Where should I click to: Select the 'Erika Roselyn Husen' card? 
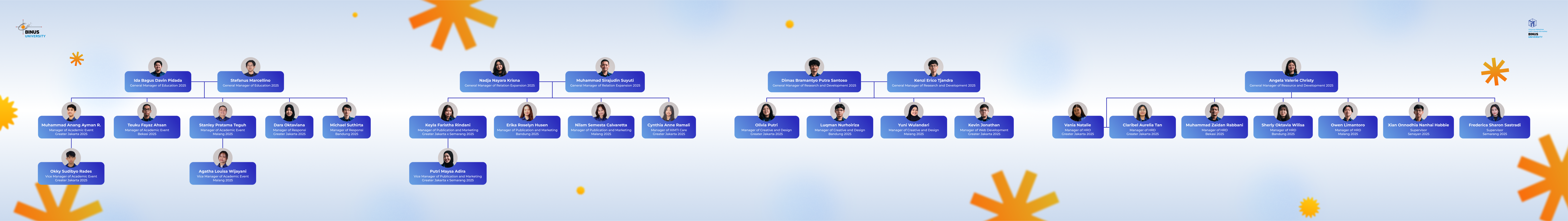pyautogui.click(x=527, y=127)
